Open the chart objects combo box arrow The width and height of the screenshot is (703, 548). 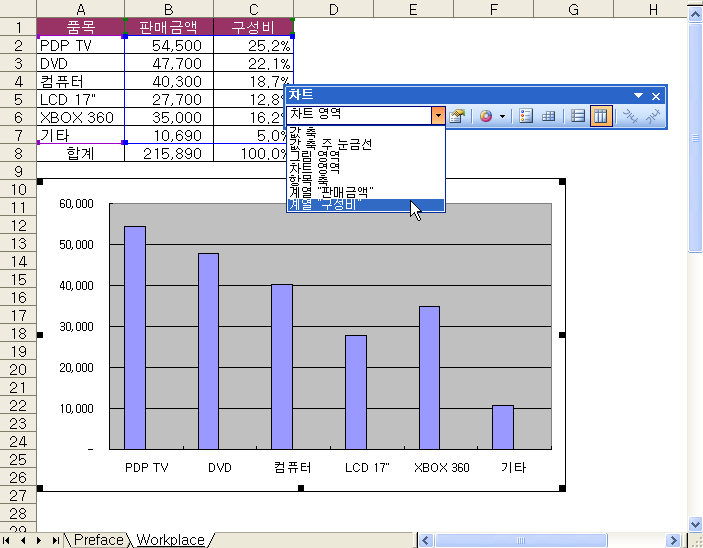click(438, 116)
